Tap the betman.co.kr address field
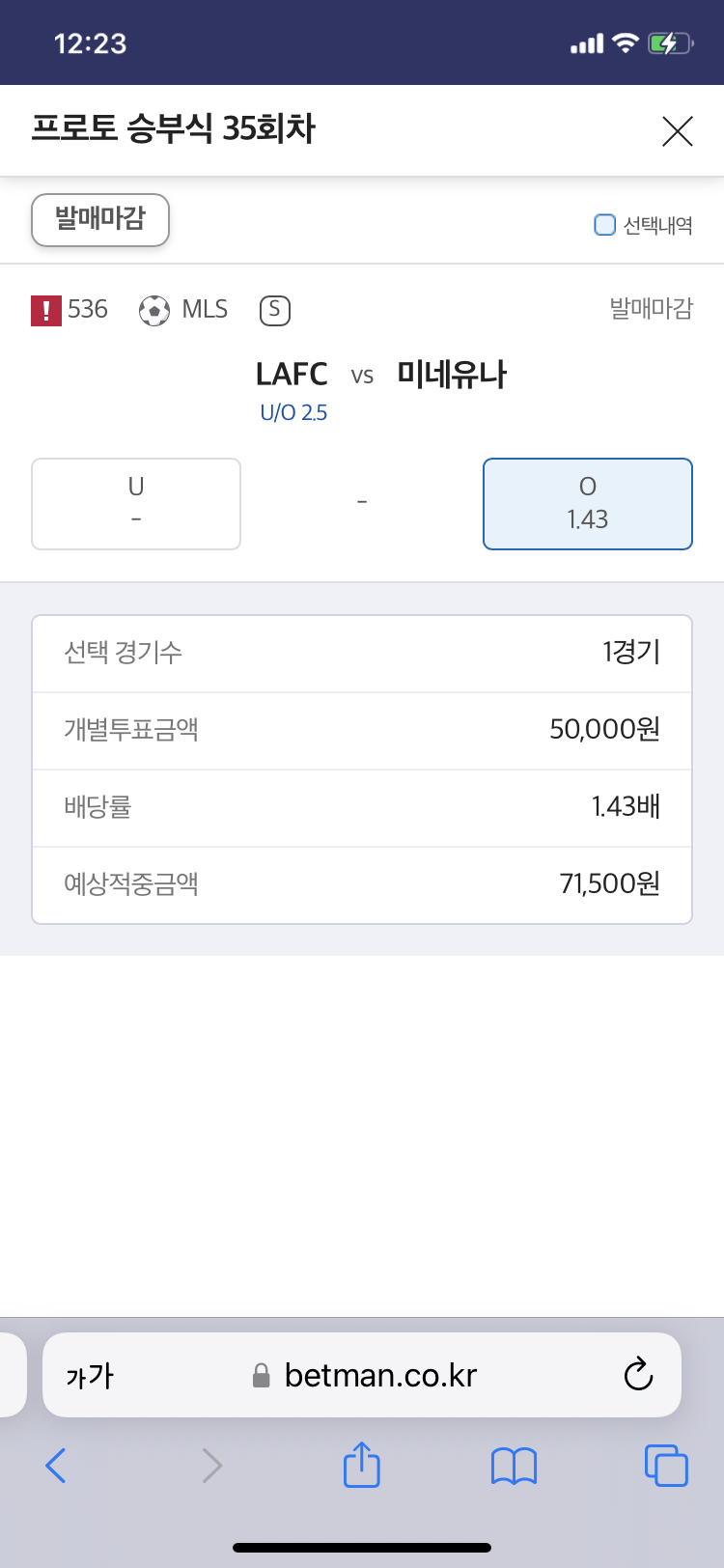Viewport: 724px width, 1568px height. 362,1375
